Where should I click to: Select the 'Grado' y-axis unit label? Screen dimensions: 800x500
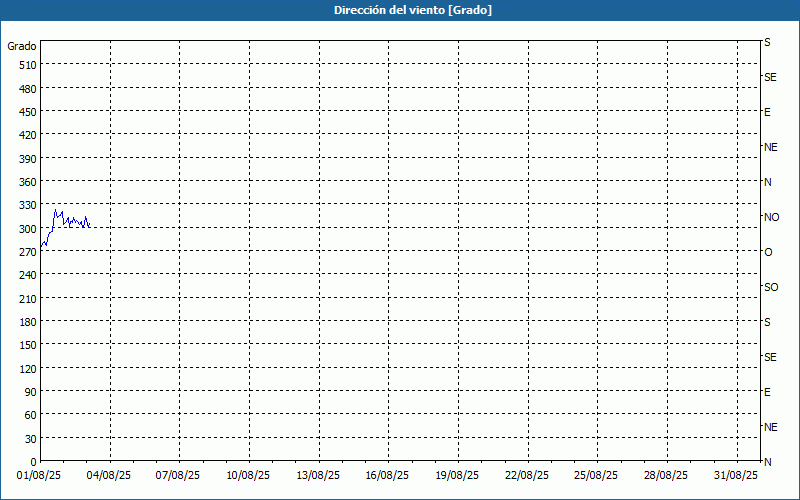tap(22, 46)
